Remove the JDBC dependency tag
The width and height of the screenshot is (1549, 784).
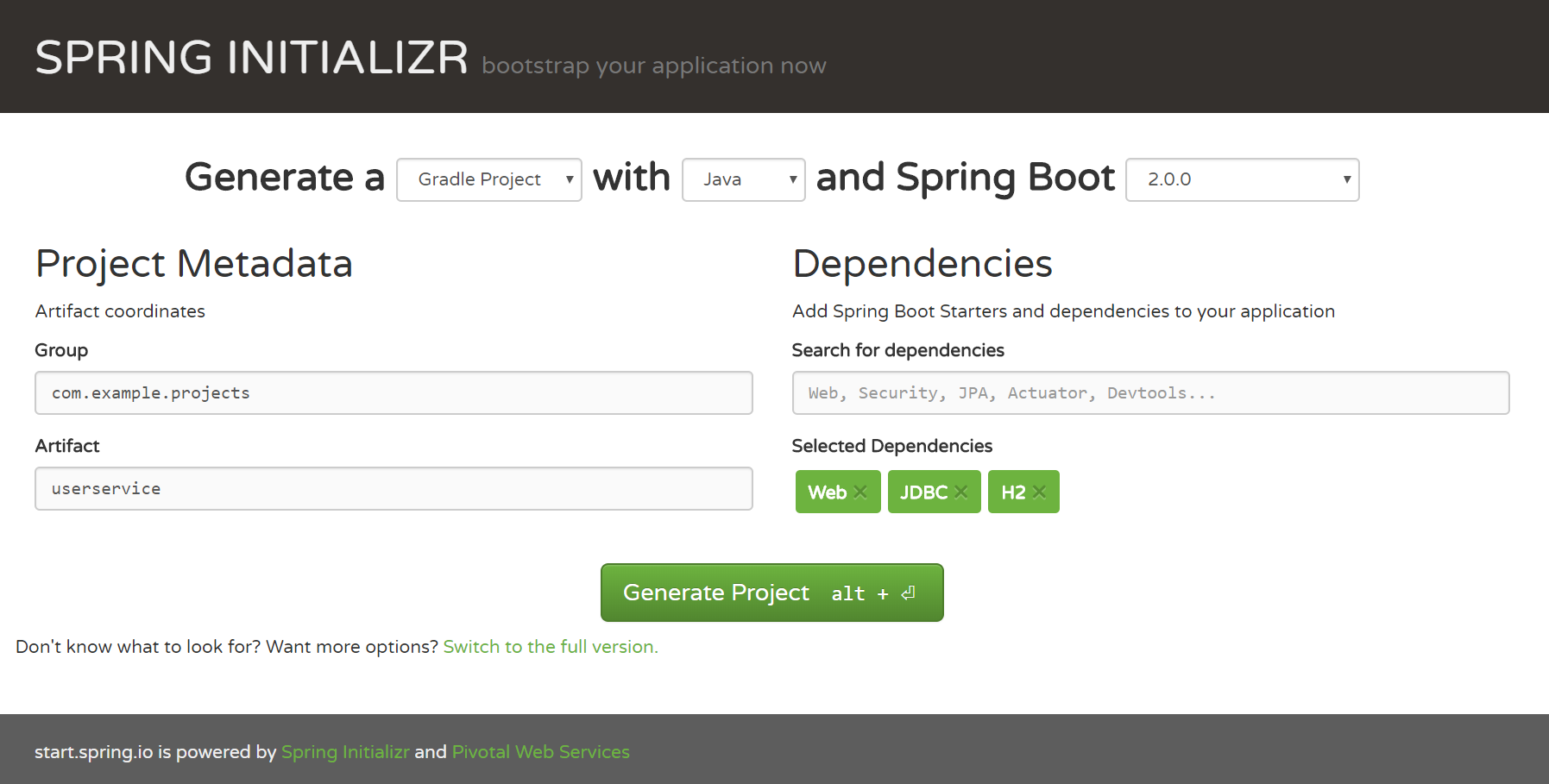coord(960,492)
